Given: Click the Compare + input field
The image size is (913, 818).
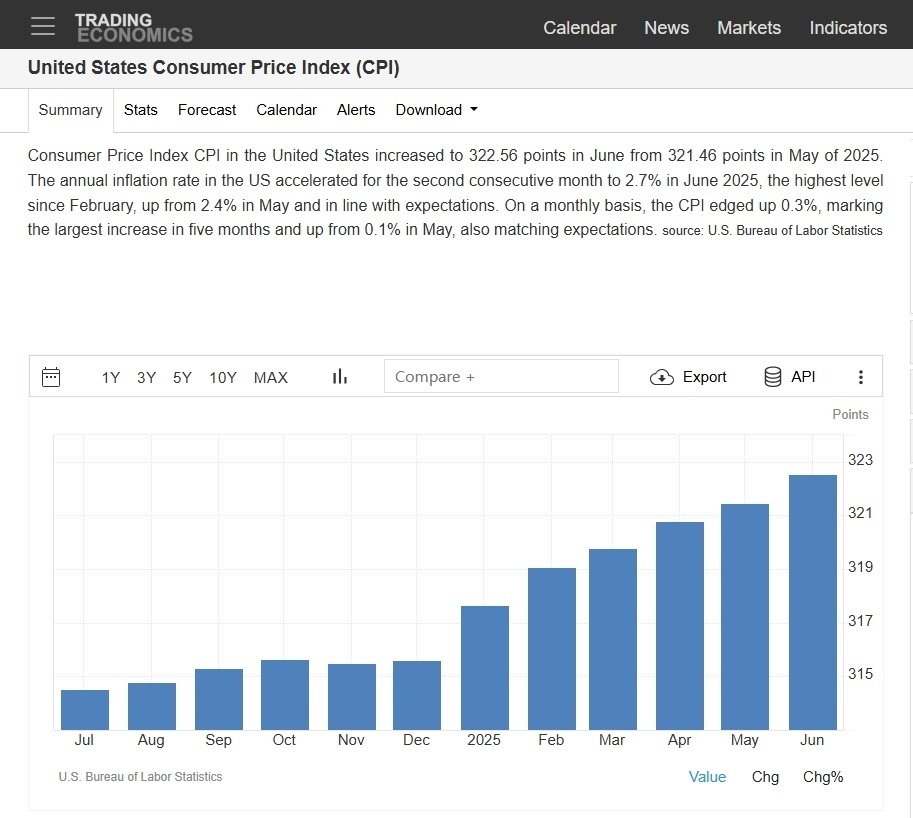Looking at the screenshot, I should 501,376.
